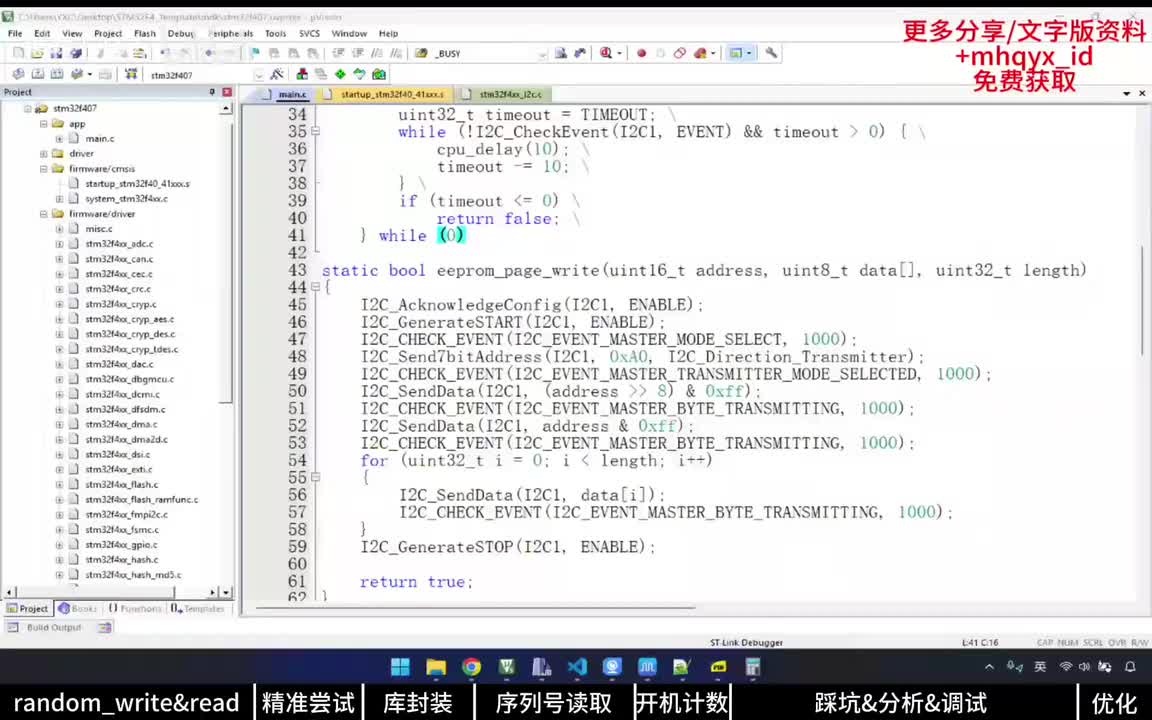Viewport: 1152px width, 720px height.
Task: Select system_stm32f4xx.c in project tree
Action: point(126,198)
